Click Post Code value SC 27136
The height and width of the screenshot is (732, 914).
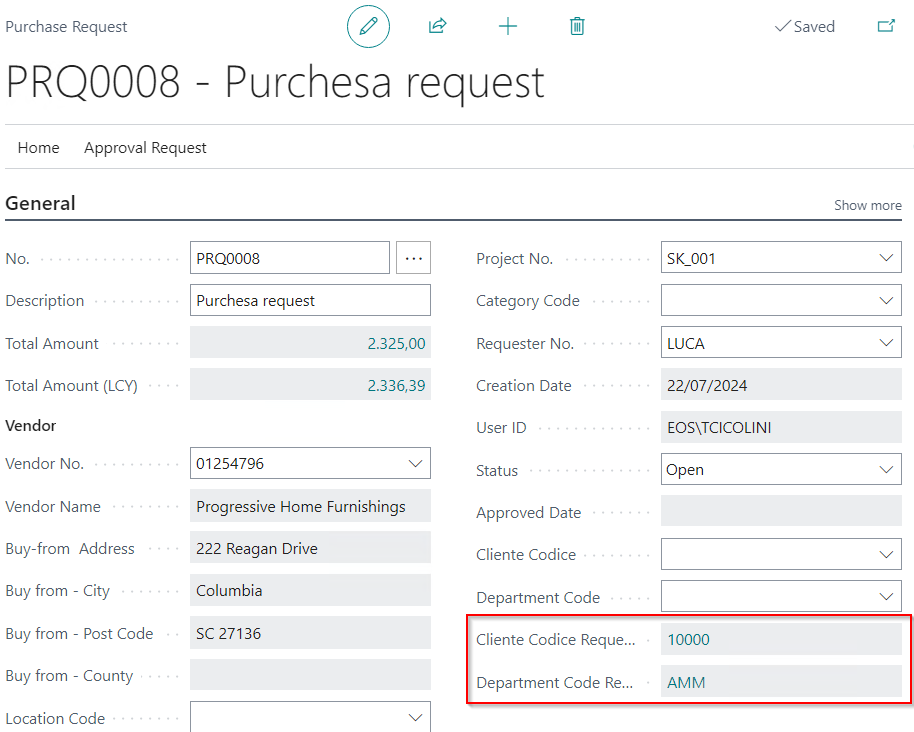[310, 633]
